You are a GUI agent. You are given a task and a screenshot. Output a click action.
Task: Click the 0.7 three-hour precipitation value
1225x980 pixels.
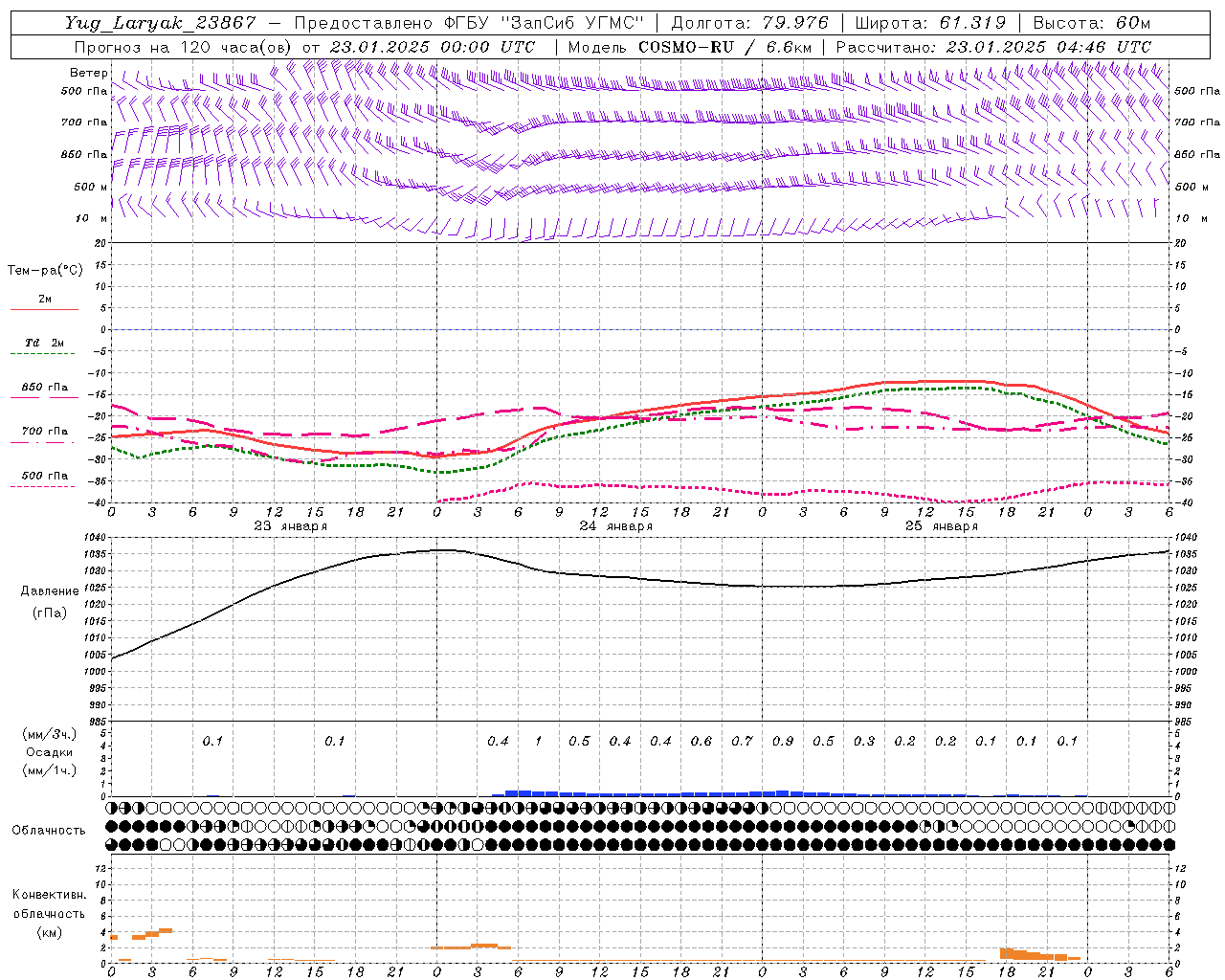[x=742, y=742]
